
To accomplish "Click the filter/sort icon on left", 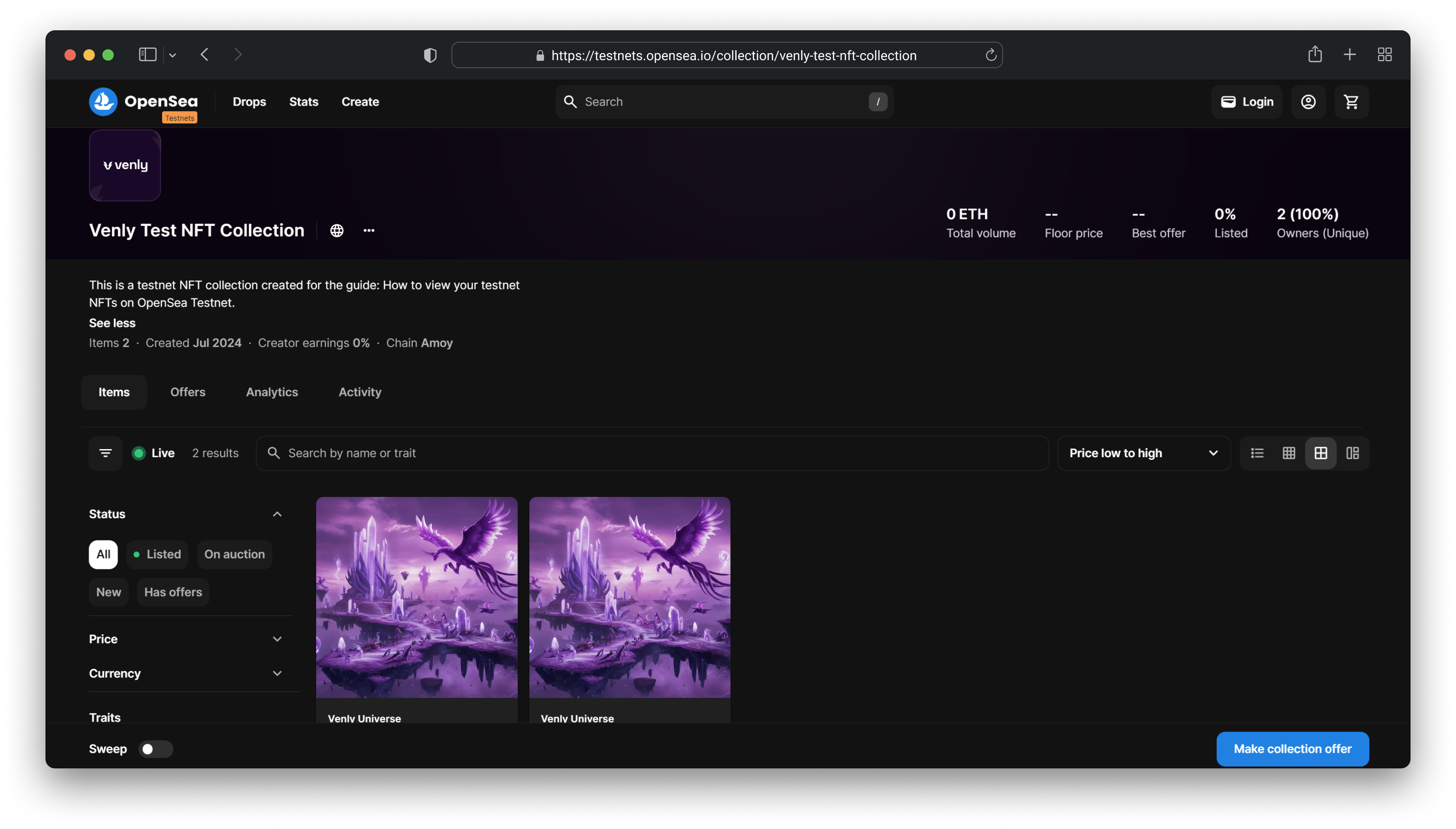I will pyautogui.click(x=105, y=453).
